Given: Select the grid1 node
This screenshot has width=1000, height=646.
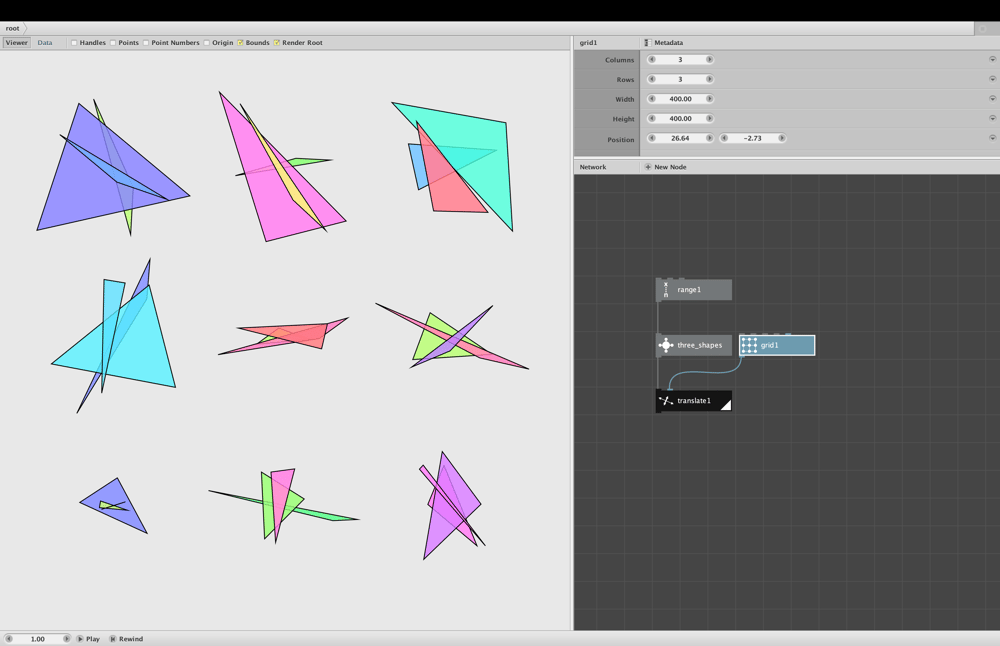Looking at the screenshot, I should pos(777,345).
